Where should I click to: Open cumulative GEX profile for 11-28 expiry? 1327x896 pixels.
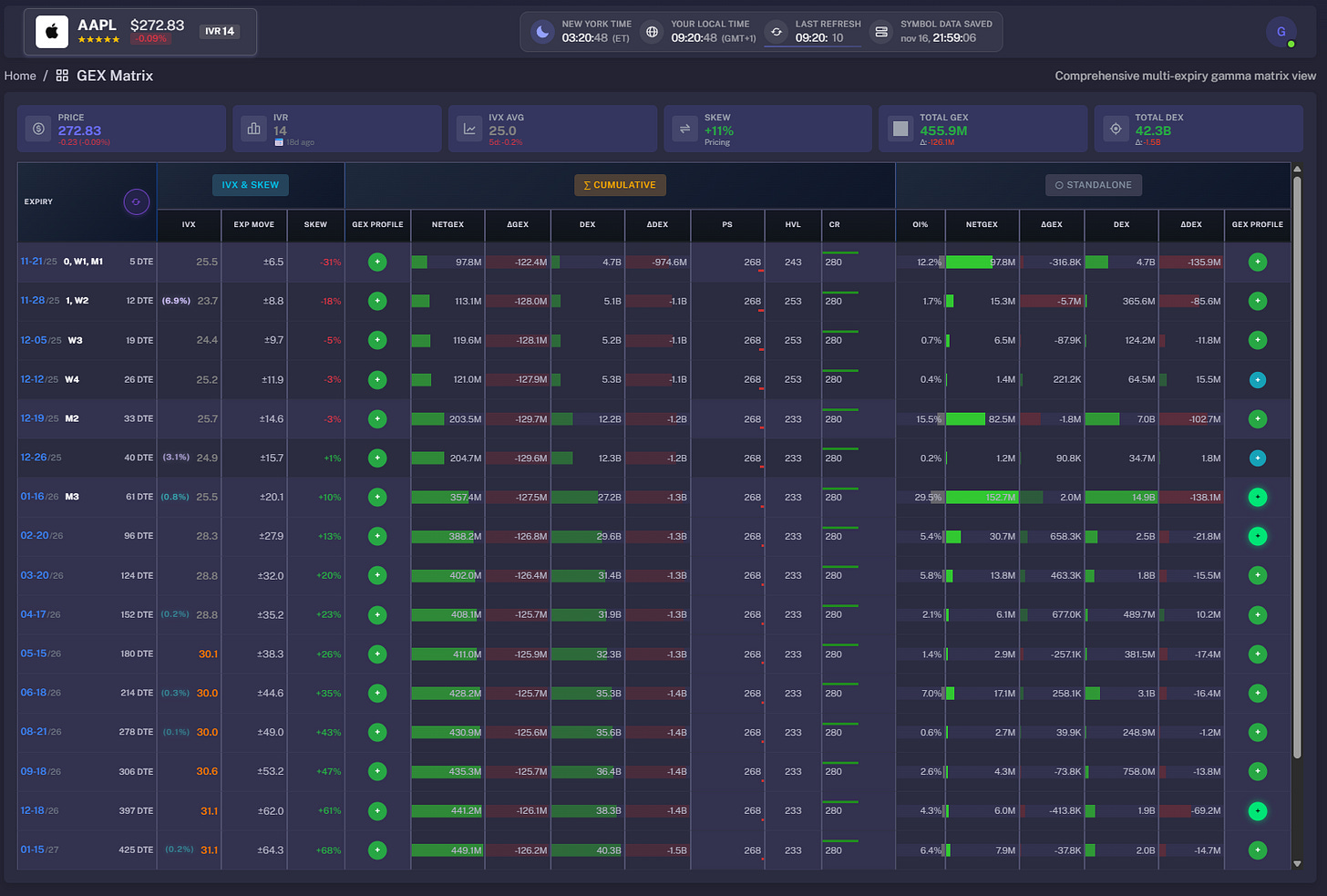coord(377,301)
